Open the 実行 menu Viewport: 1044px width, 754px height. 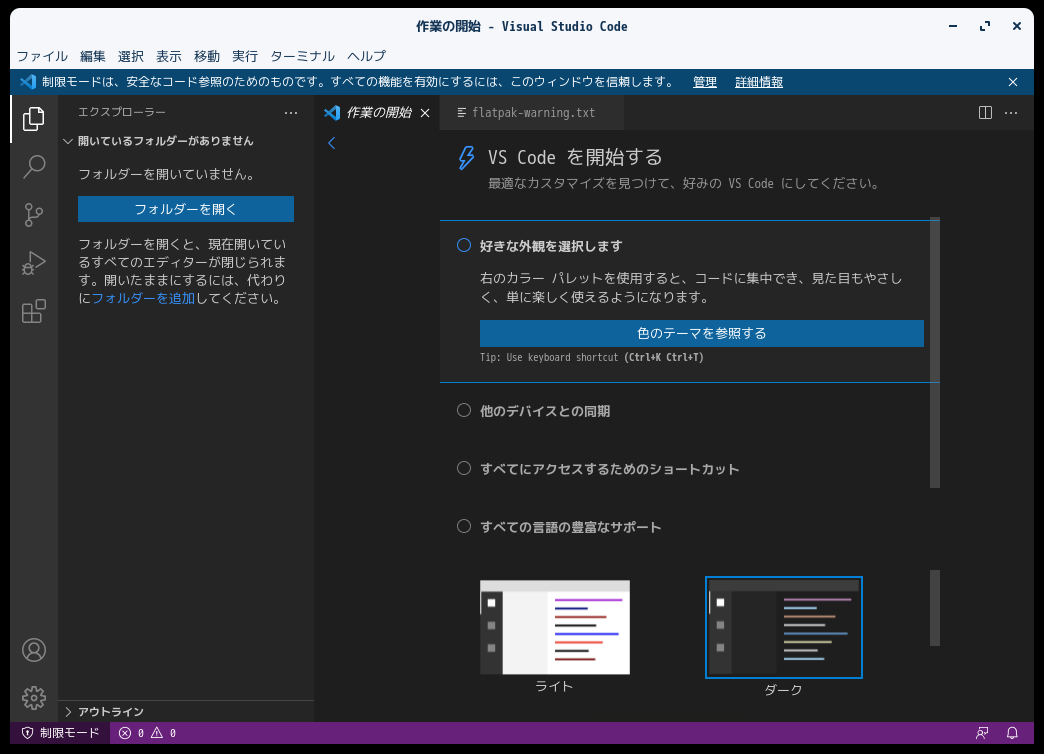[245, 56]
